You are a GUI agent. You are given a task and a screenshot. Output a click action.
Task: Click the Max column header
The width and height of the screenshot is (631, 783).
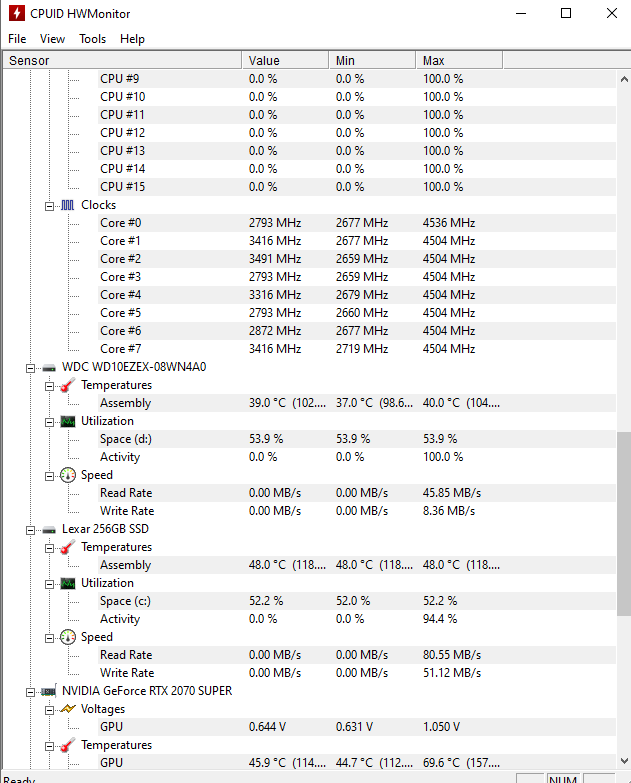tap(459, 60)
